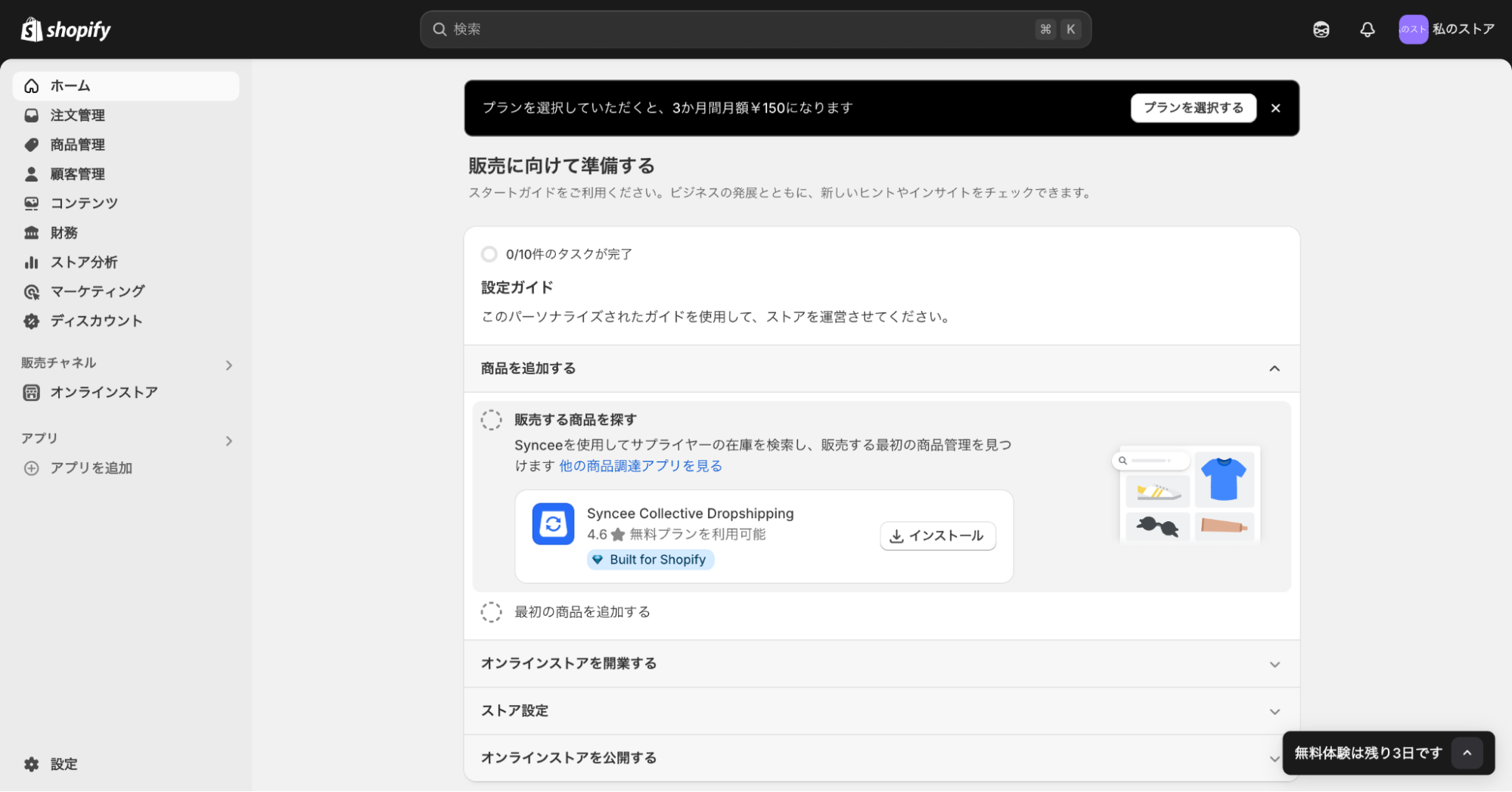Mark 最初の商品を追加する task as complete

click(492, 612)
